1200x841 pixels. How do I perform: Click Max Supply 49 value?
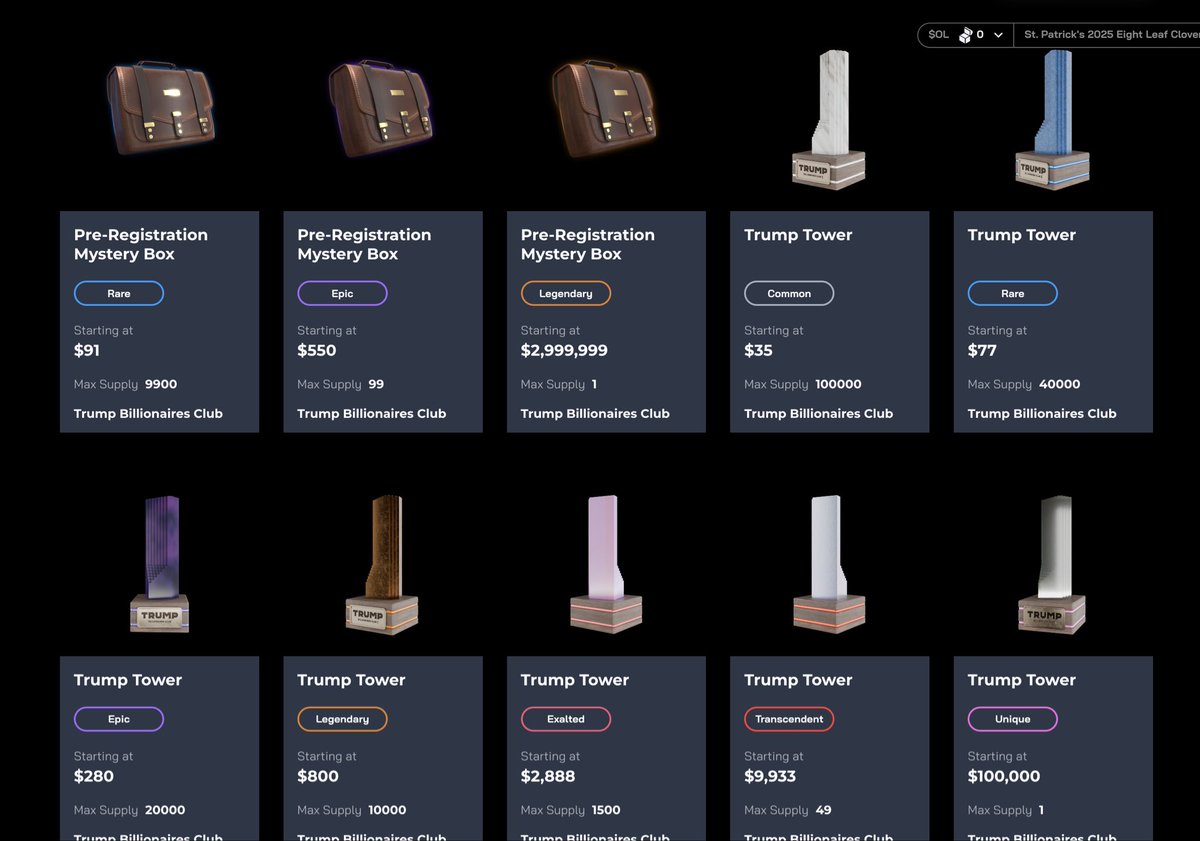pyautogui.click(x=823, y=810)
